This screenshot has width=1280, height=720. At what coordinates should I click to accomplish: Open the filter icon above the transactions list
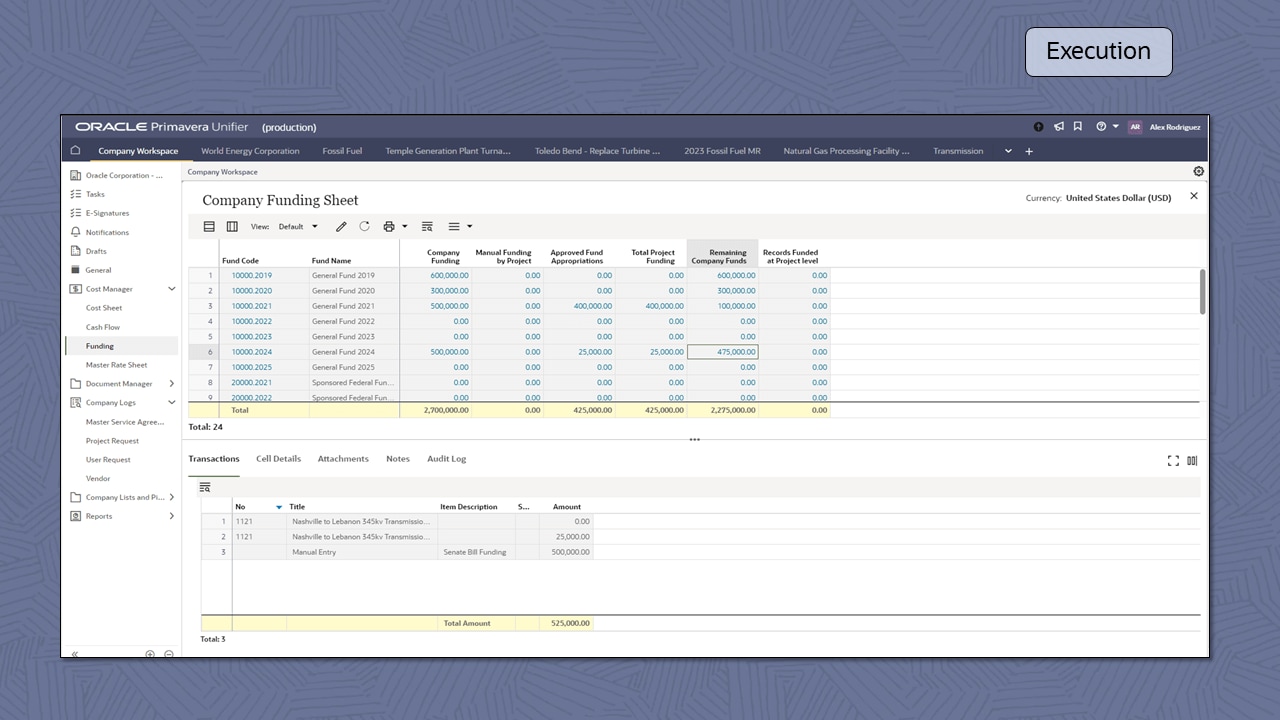pos(205,487)
